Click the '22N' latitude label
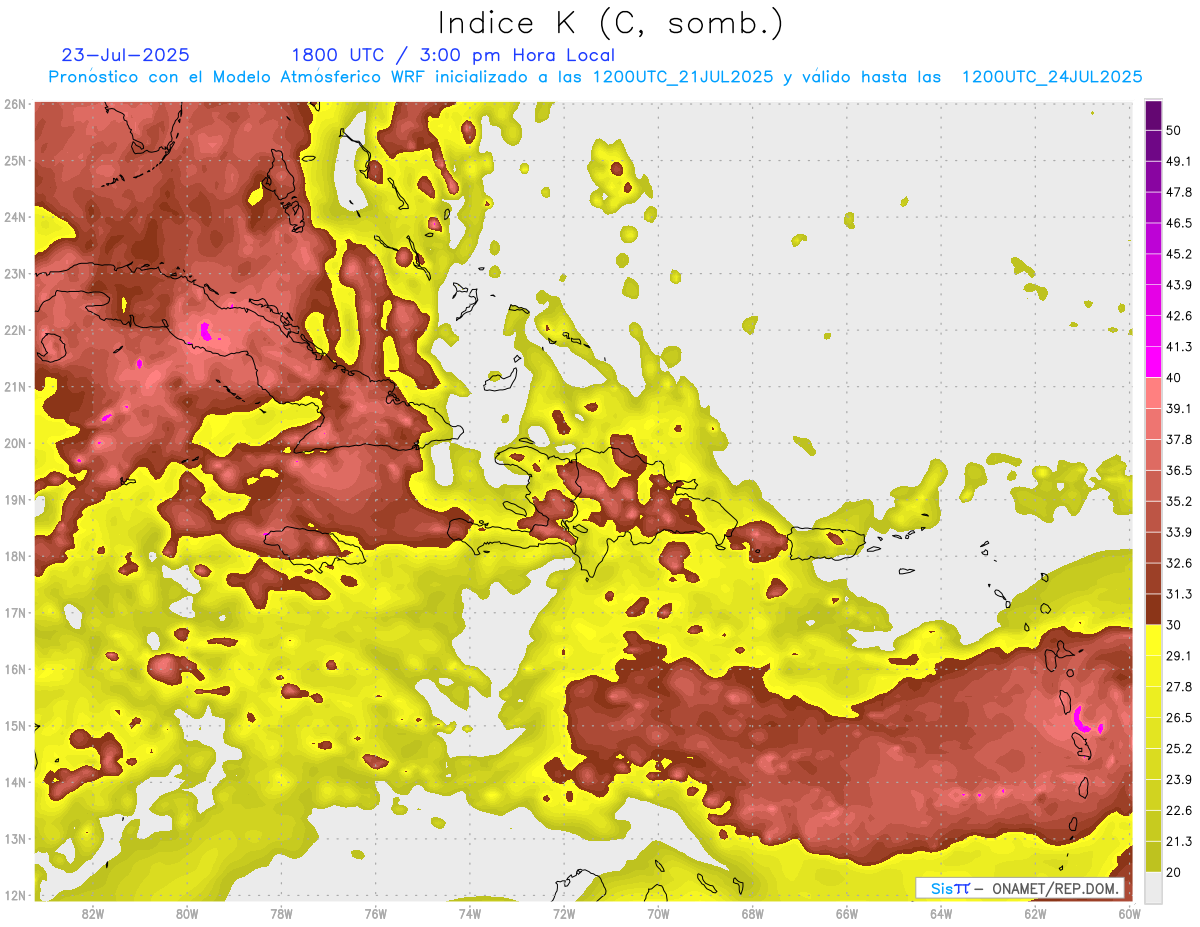The height and width of the screenshot is (927, 1200). point(15,330)
